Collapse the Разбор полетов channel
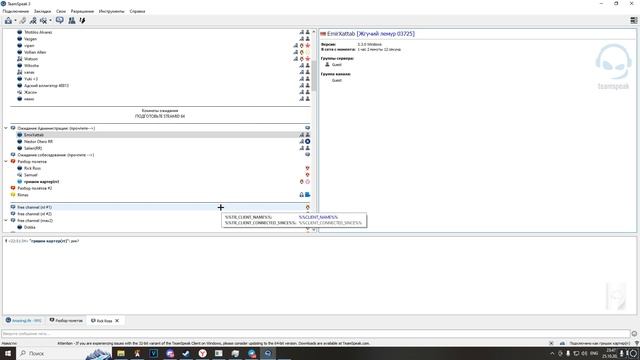The height and width of the screenshot is (360, 640). click(6, 162)
